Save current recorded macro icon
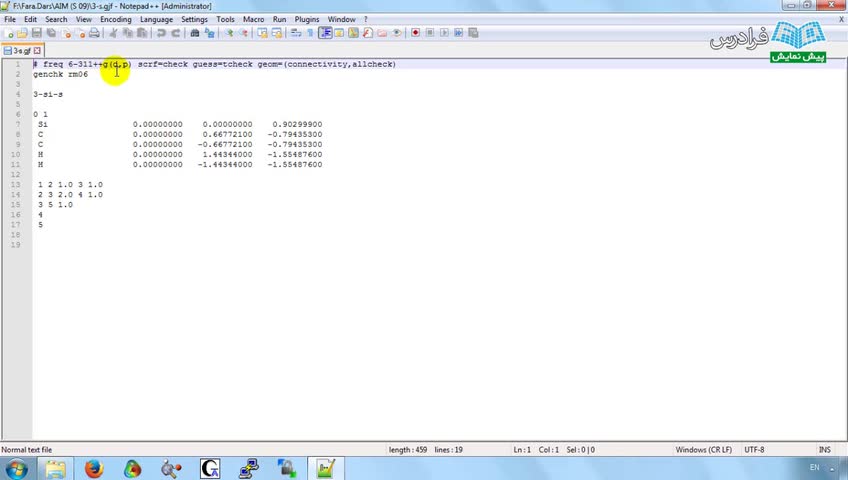The image size is (848, 480). (473, 34)
